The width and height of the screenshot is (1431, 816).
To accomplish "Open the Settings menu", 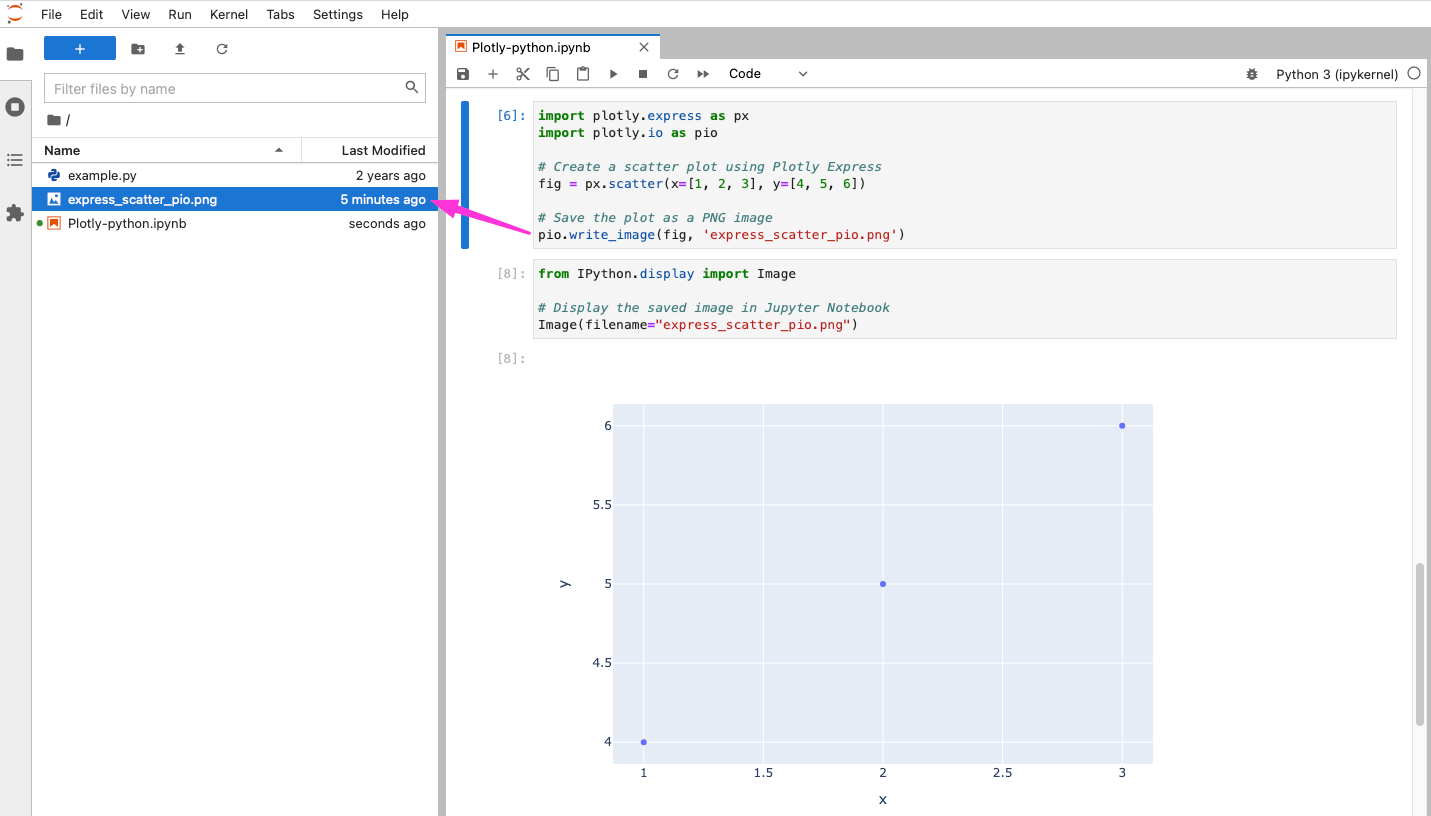I will 338,14.
